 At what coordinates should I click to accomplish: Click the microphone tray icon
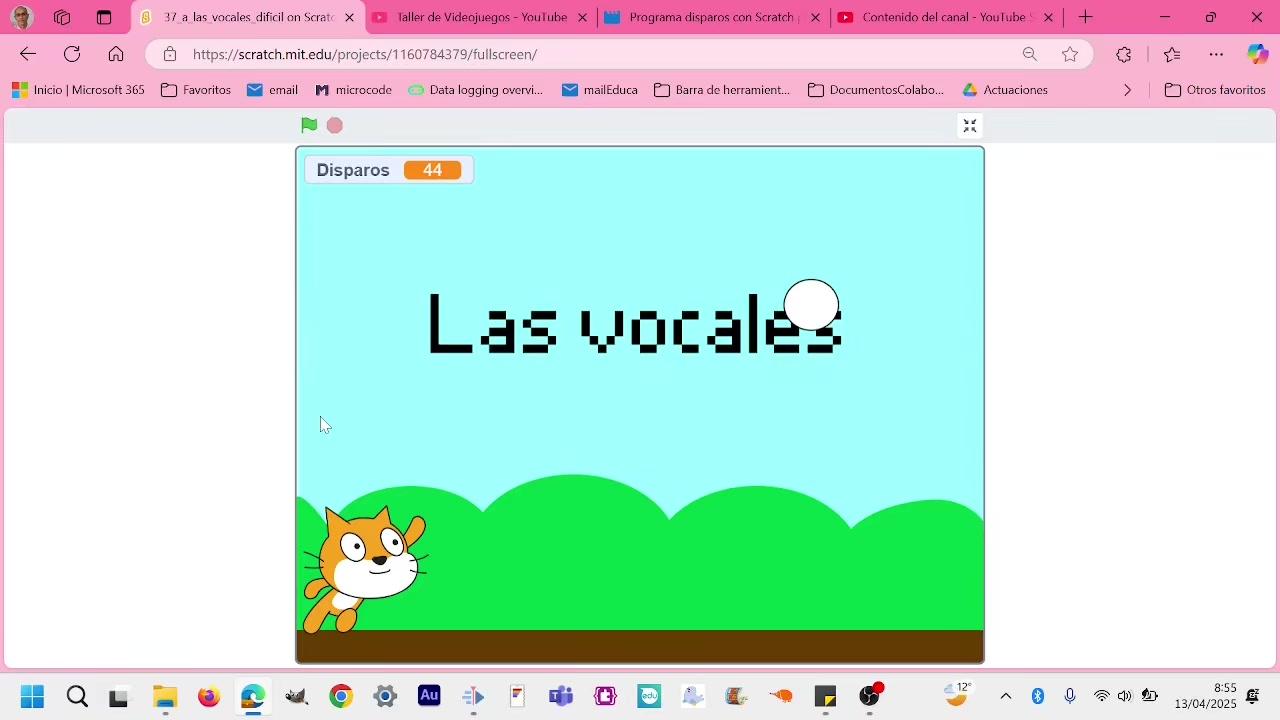click(x=1070, y=696)
